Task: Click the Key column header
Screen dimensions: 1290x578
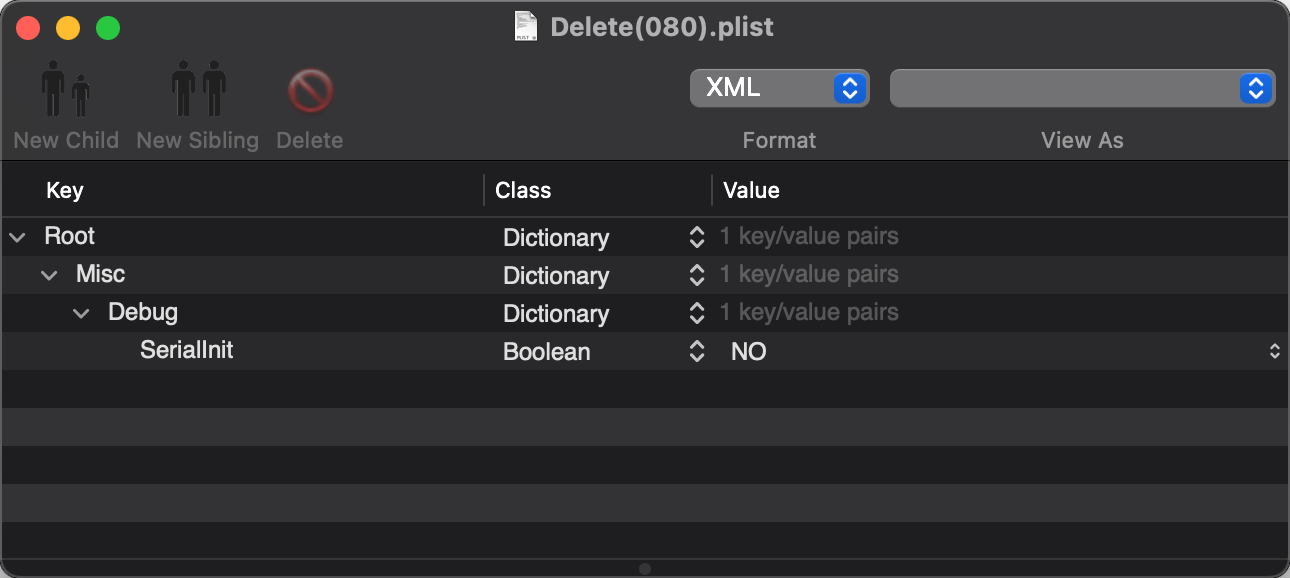Action: point(65,190)
